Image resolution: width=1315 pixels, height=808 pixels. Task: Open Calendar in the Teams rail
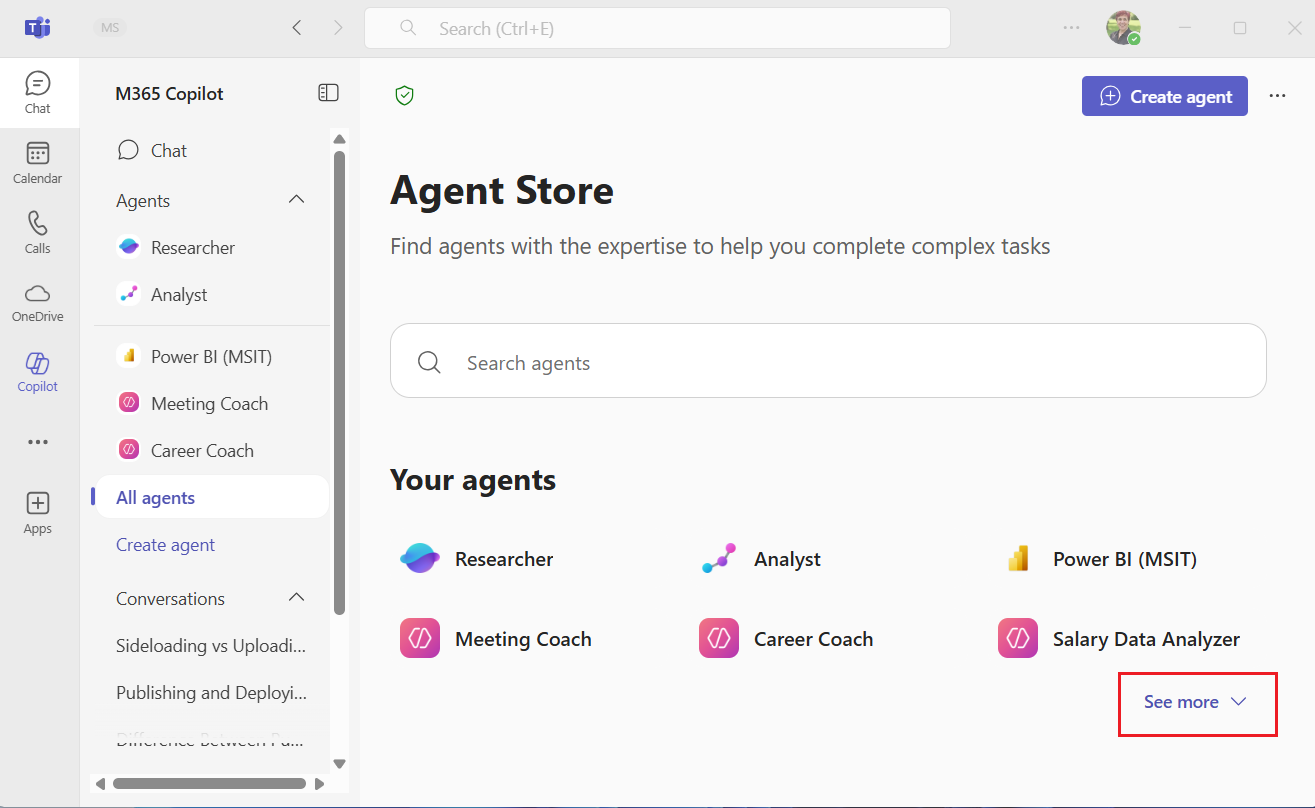[x=38, y=163]
